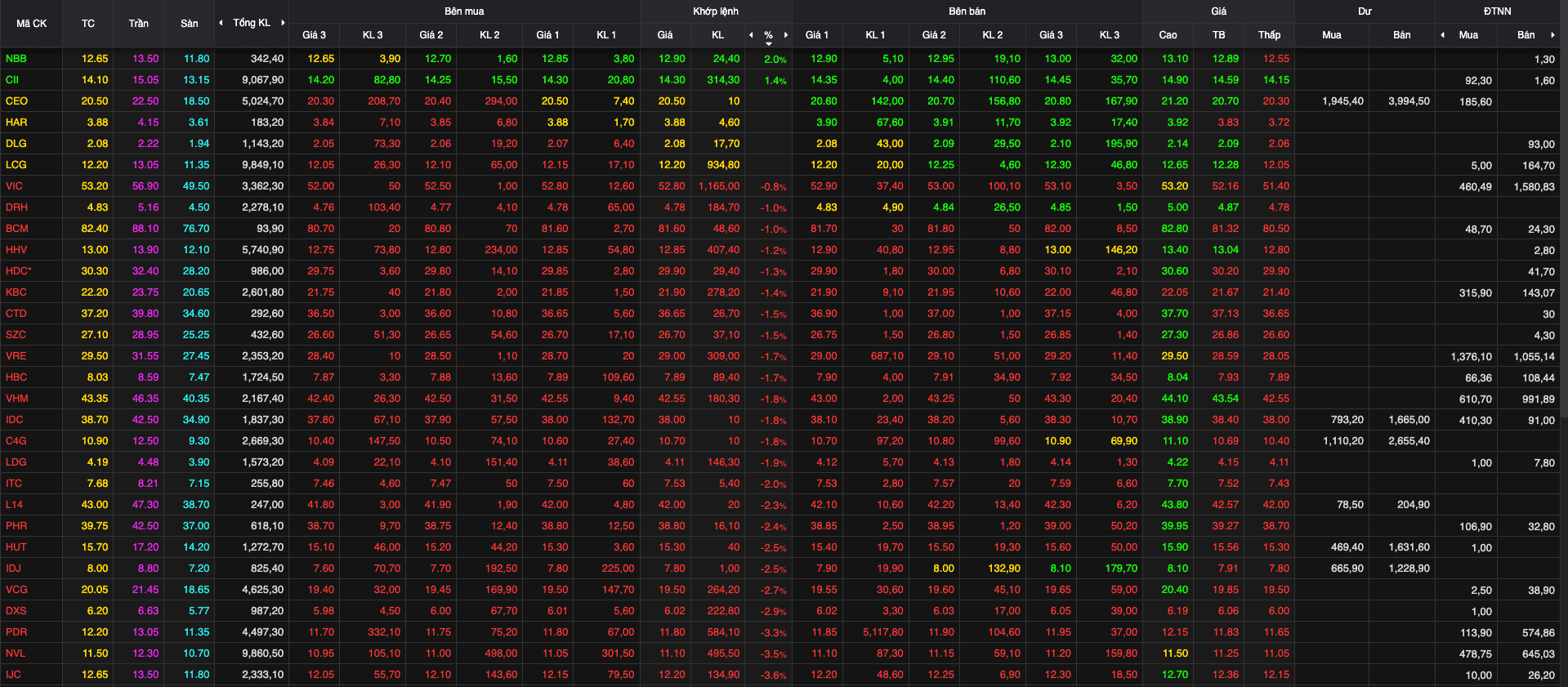
Task: Click the right arrow after ĐTNN Bán header
Action: point(1552,35)
